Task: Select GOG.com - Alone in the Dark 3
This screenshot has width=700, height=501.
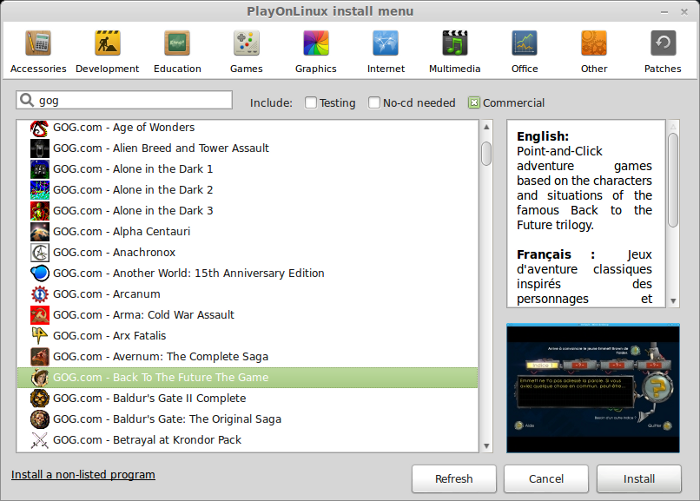Action: (x=247, y=211)
